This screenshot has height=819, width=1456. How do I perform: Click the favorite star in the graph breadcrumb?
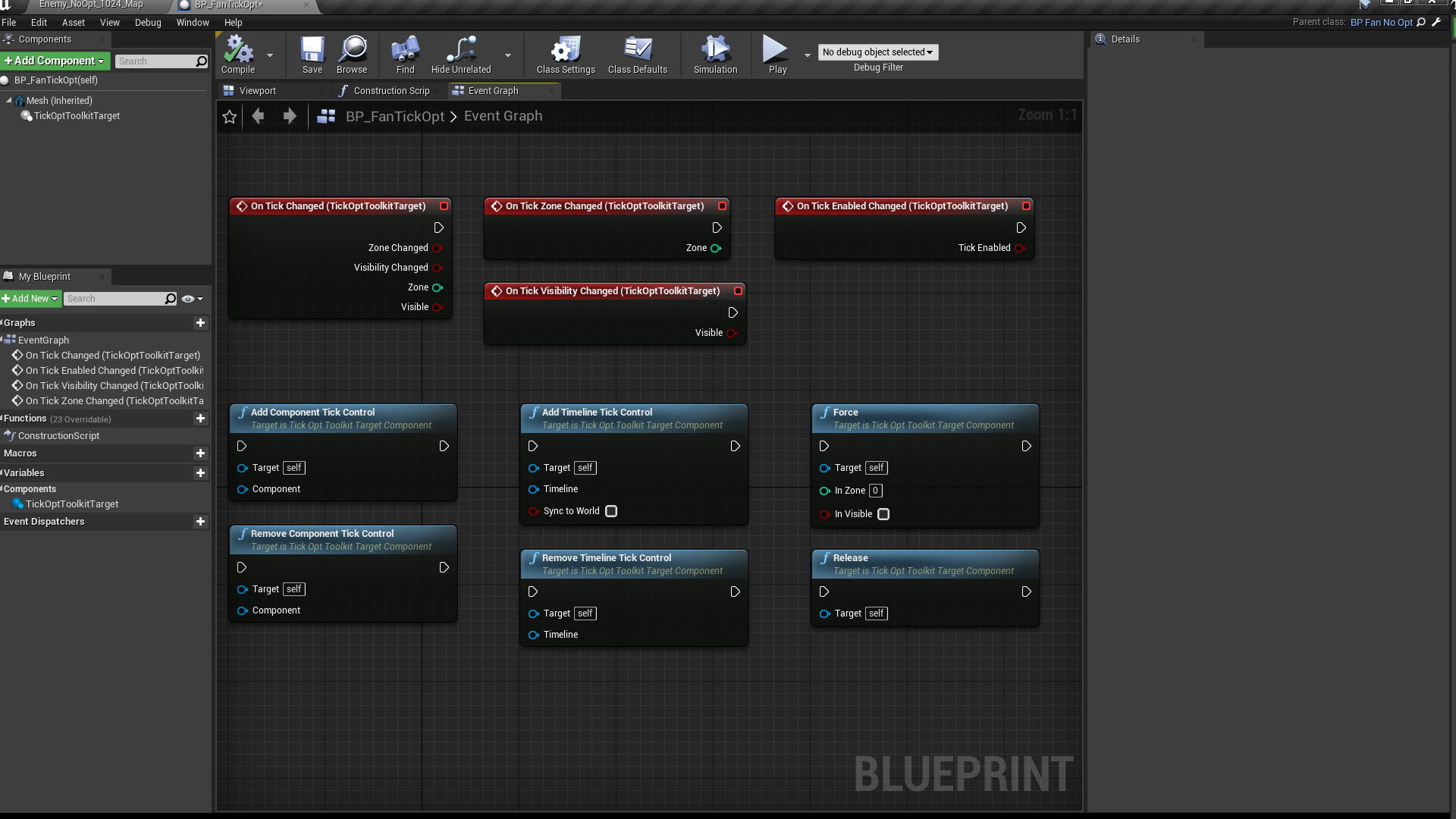(230, 117)
